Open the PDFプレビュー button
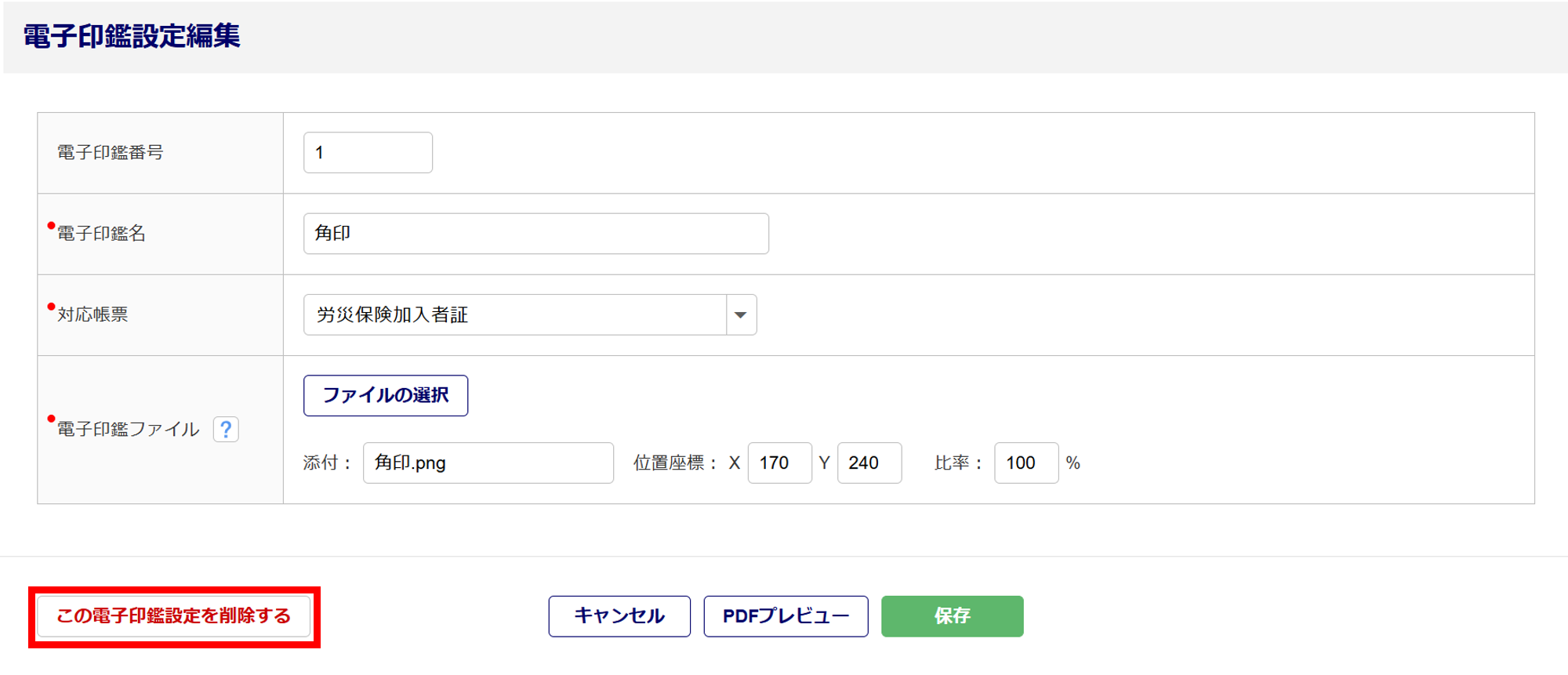This screenshot has height=675, width=1568. (x=786, y=616)
